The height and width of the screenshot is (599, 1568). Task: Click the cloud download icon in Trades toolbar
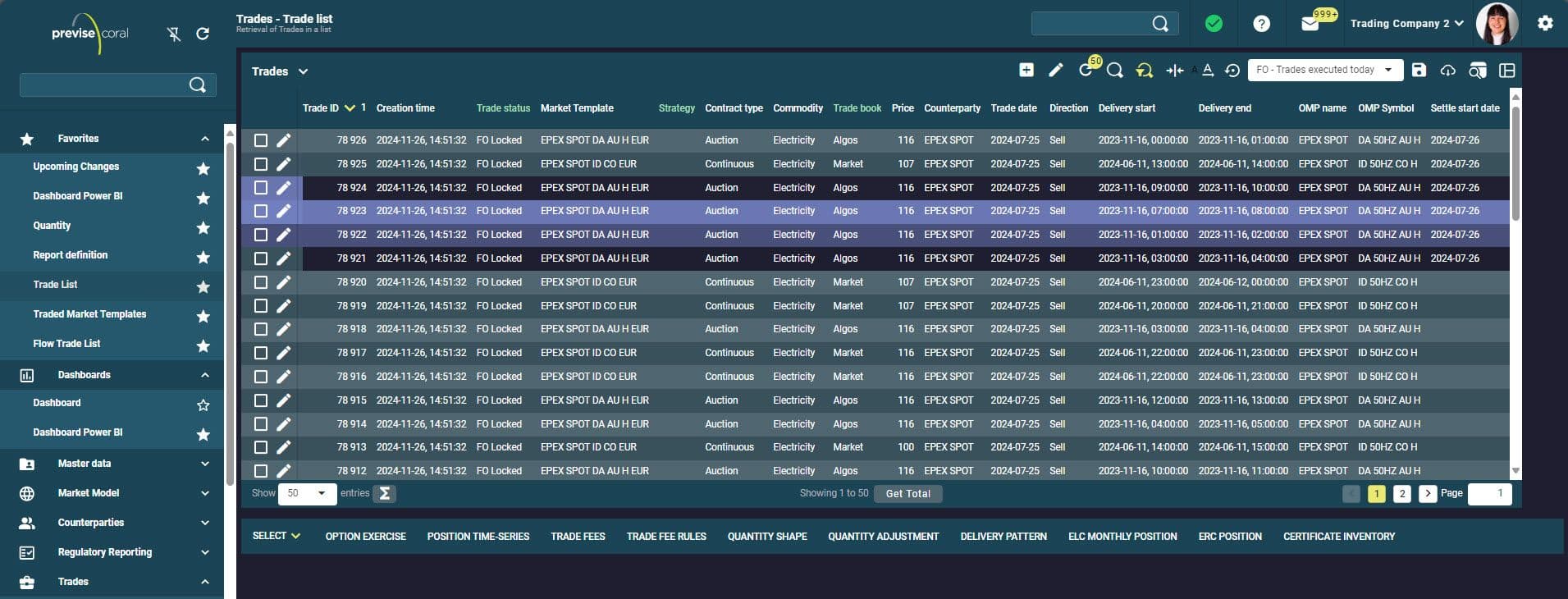point(1447,71)
